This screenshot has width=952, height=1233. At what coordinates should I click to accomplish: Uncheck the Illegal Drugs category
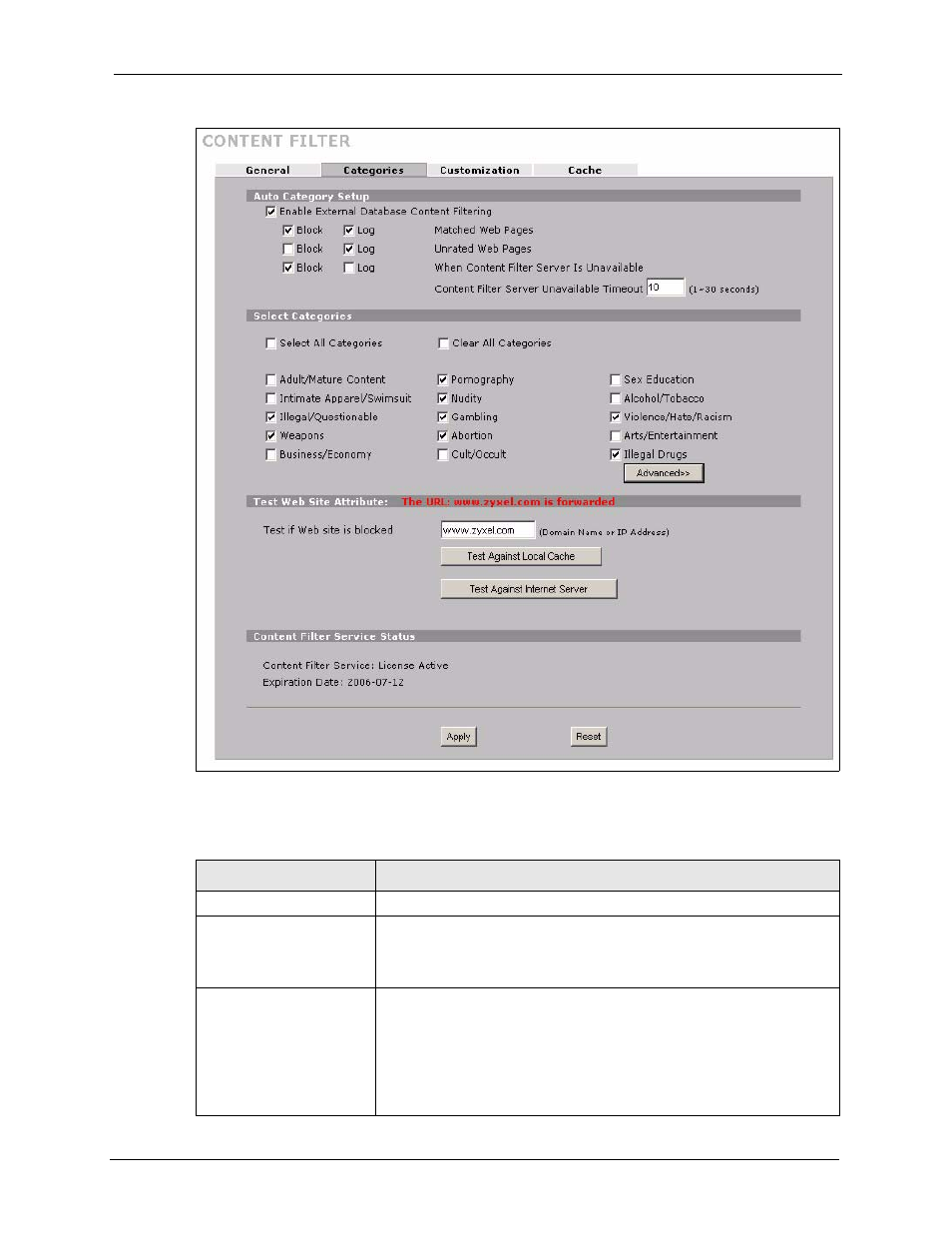click(x=616, y=455)
